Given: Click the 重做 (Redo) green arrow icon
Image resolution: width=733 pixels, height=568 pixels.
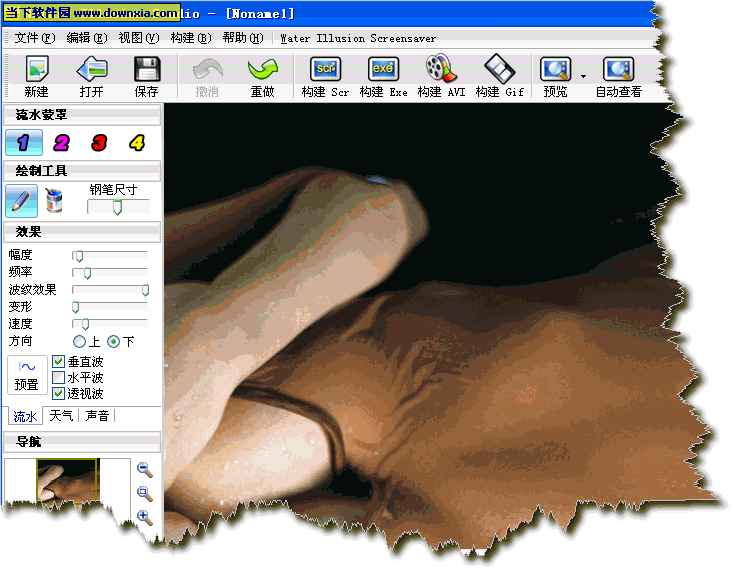Looking at the screenshot, I should (x=262, y=70).
